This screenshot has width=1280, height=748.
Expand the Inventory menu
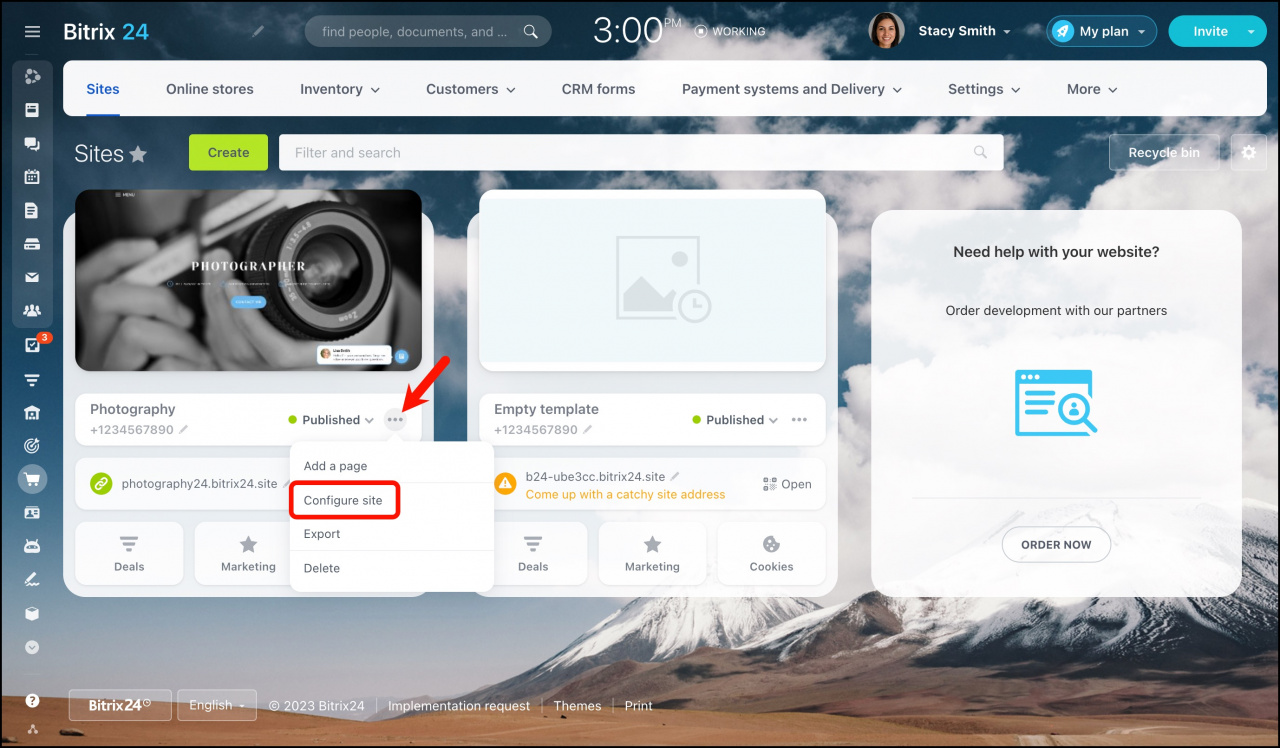point(340,89)
